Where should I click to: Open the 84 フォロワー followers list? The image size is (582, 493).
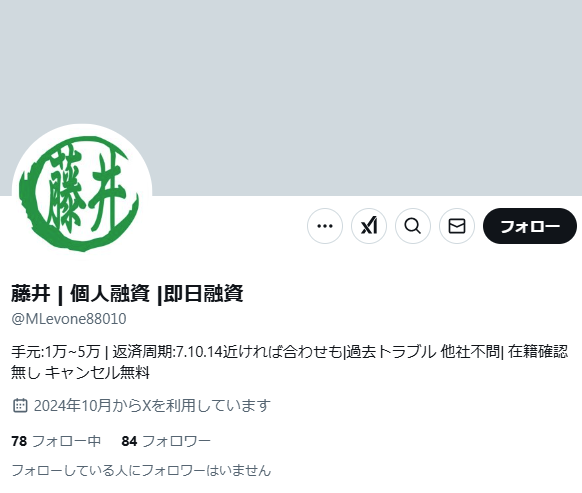click(x=166, y=441)
